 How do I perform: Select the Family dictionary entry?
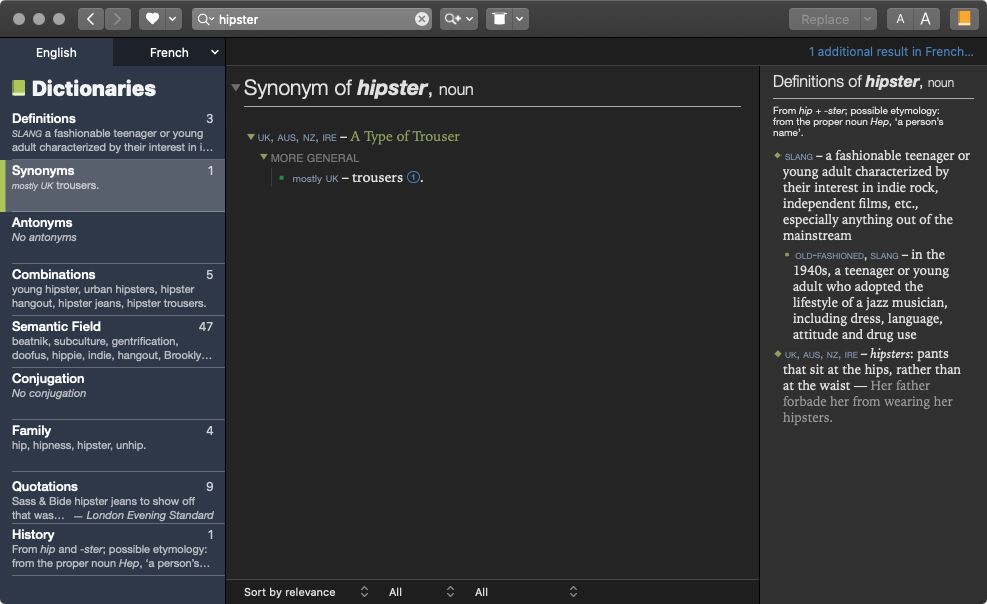[x=112, y=445]
